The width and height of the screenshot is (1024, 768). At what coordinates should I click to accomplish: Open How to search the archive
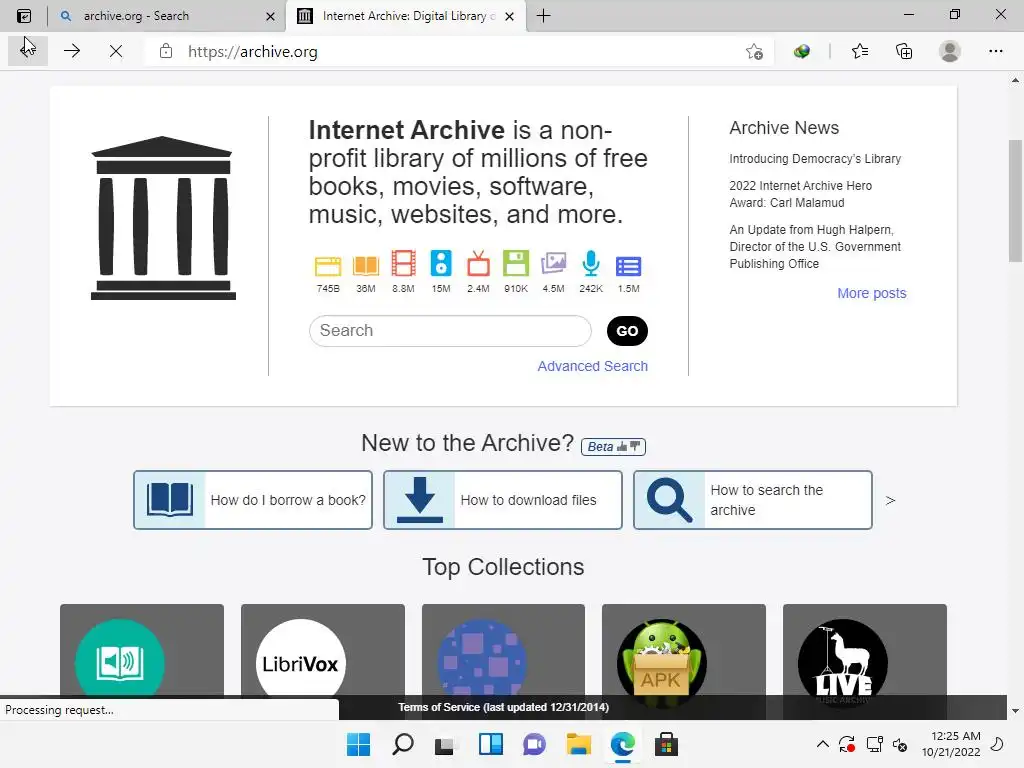tap(753, 500)
